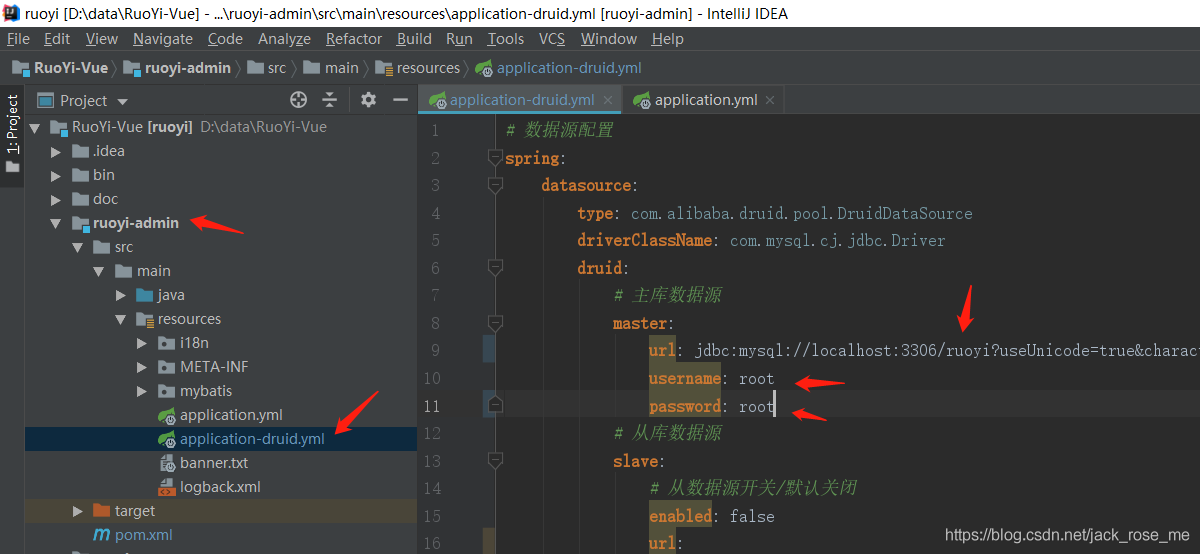
Task: Switch to application.yml editor tab
Action: pyautogui.click(x=706, y=100)
